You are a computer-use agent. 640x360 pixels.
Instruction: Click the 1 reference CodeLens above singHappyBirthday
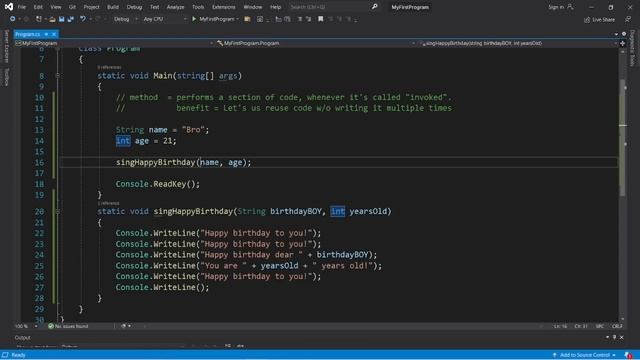click(x=108, y=203)
